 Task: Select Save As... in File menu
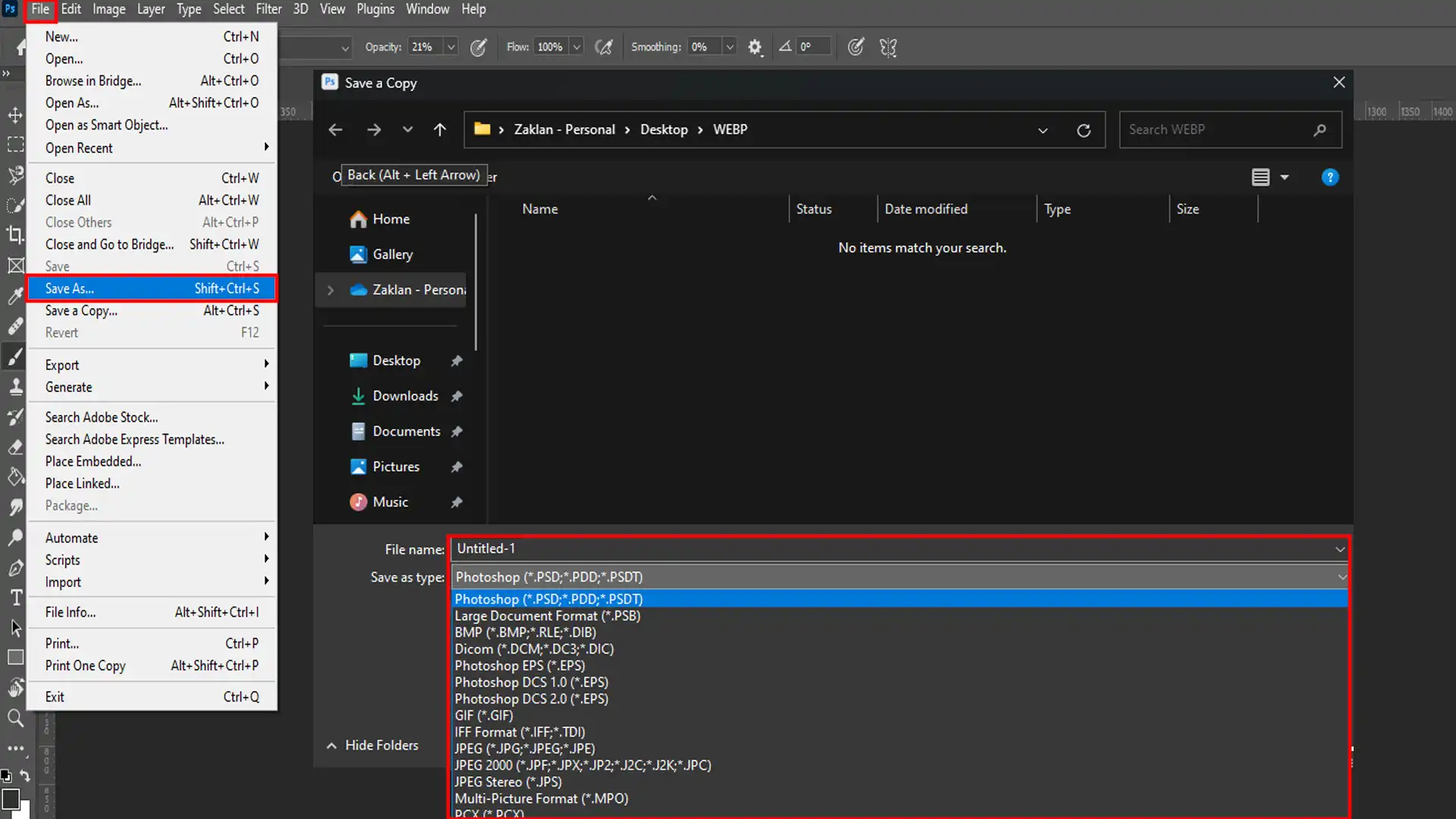click(x=152, y=289)
